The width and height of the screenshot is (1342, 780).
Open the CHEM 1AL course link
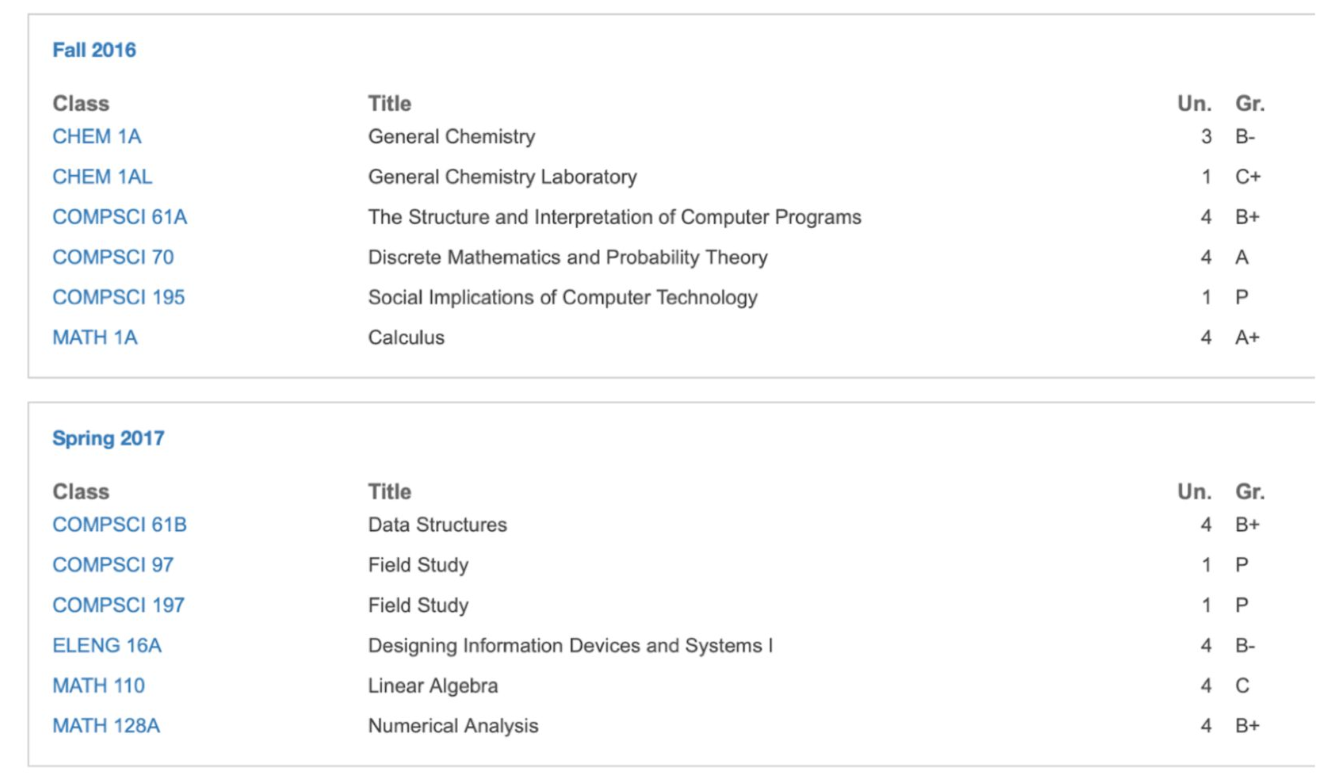pos(102,177)
